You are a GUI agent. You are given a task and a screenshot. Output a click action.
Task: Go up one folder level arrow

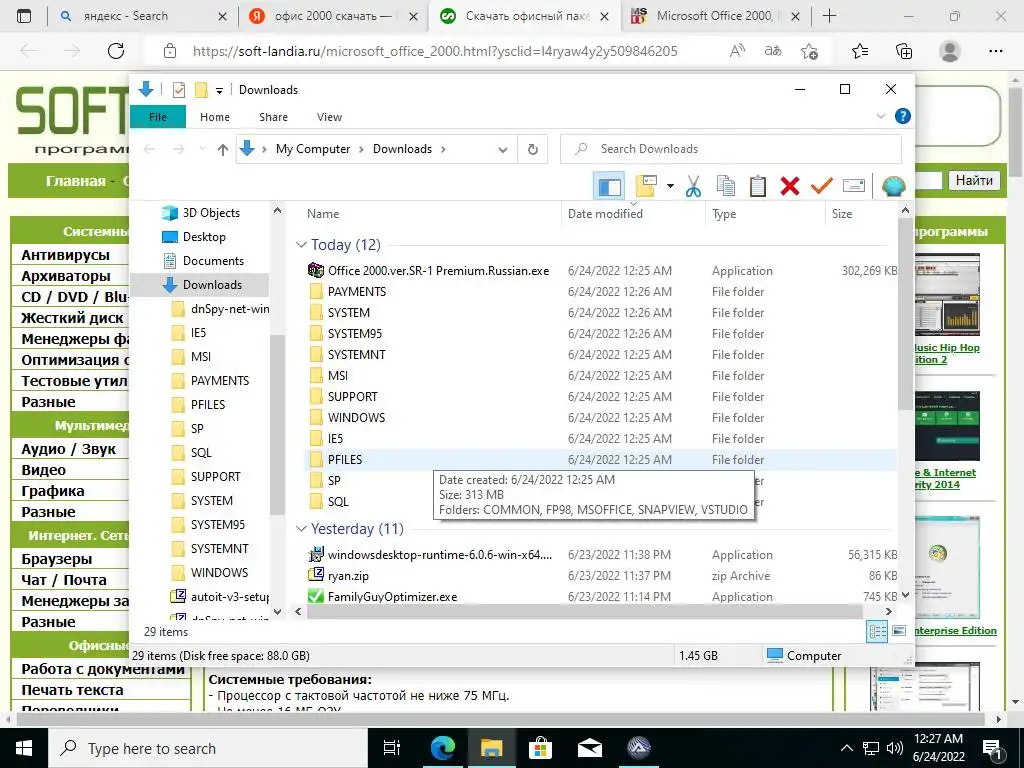pyautogui.click(x=223, y=150)
